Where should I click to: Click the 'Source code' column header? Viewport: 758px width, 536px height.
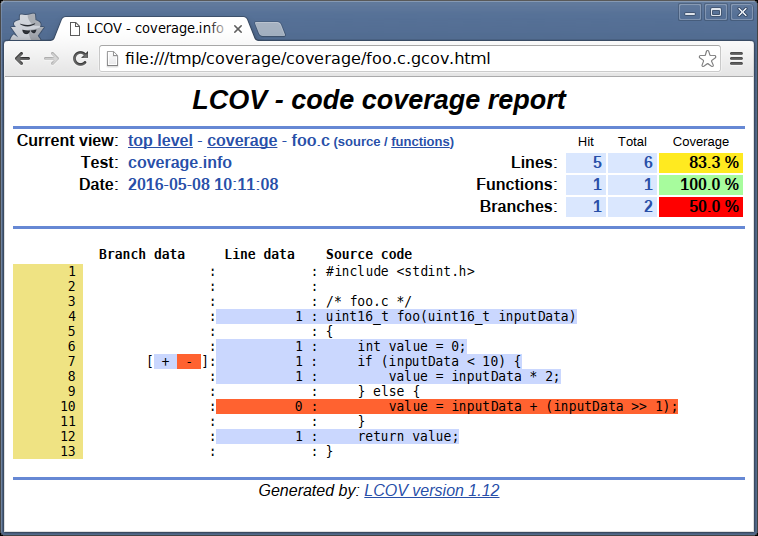[x=369, y=254]
